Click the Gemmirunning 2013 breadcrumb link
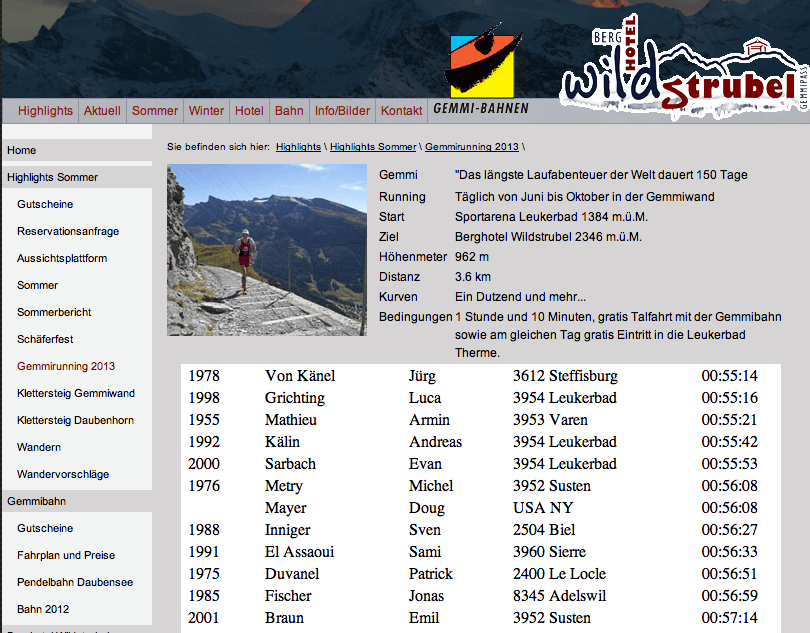 click(x=472, y=147)
